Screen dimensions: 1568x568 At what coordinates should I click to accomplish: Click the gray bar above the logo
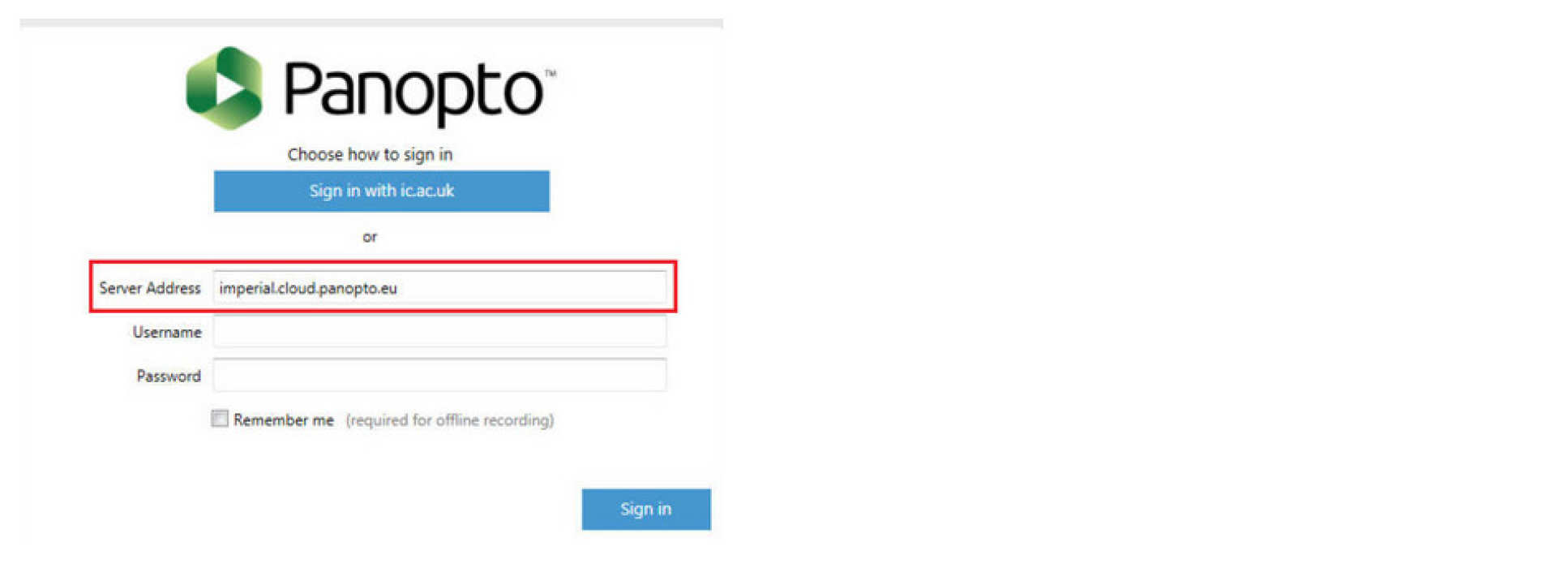[x=371, y=23]
